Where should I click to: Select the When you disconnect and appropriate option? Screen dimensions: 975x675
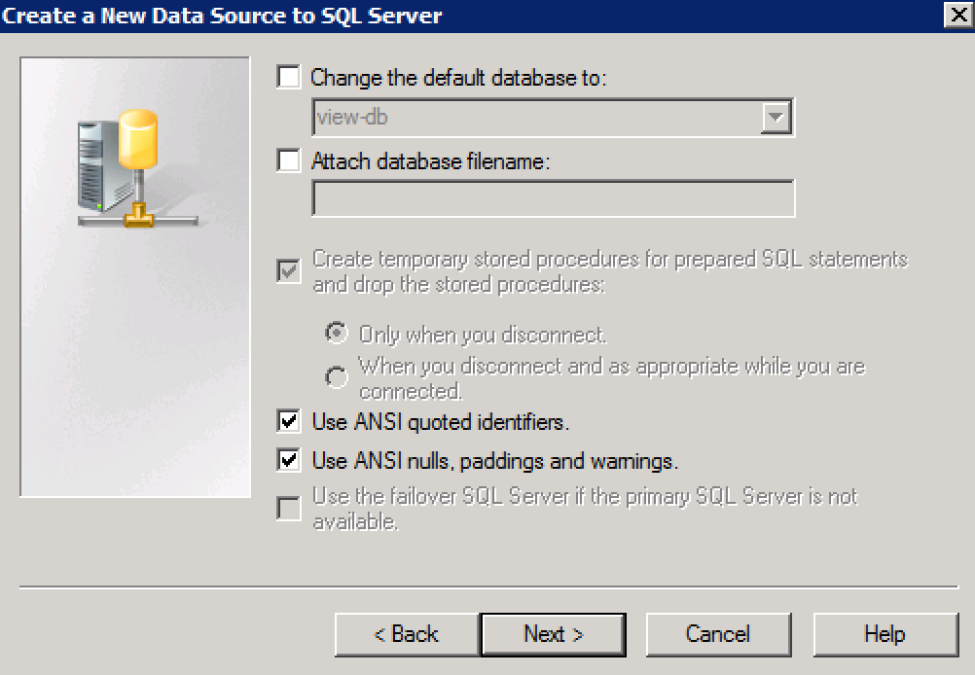tap(336, 377)
